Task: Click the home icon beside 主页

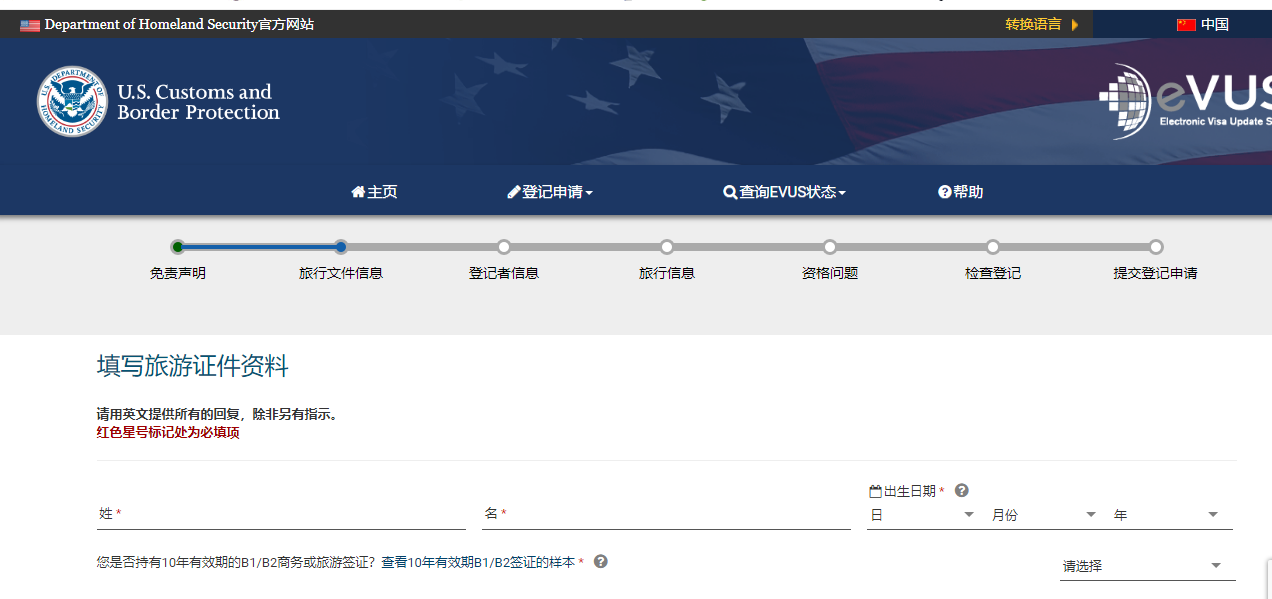Action: pos(357,192)
